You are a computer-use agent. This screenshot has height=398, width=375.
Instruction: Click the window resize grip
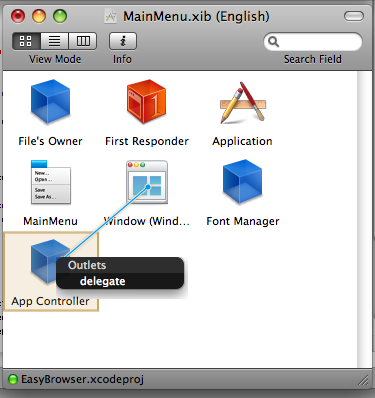363,380
